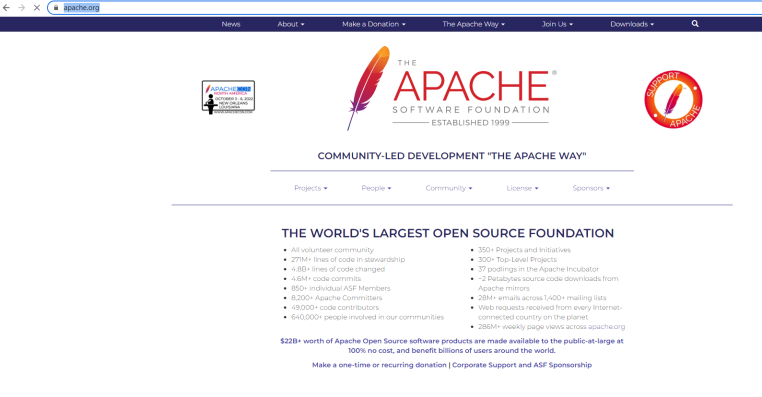Expand the About dropdown menu

click(291, 24)
